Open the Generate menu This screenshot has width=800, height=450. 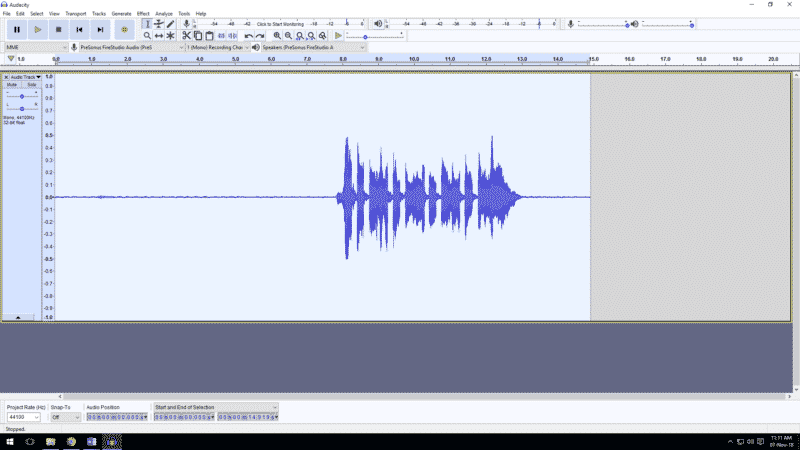121,14
